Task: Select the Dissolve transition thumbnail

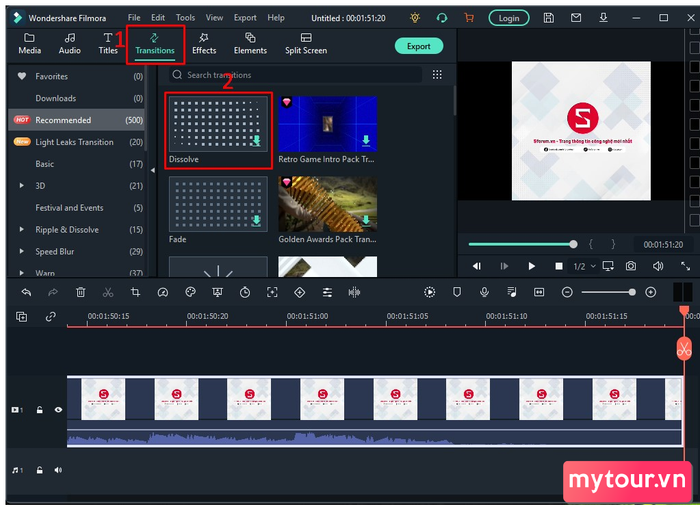Action: [x=218, y=124]
